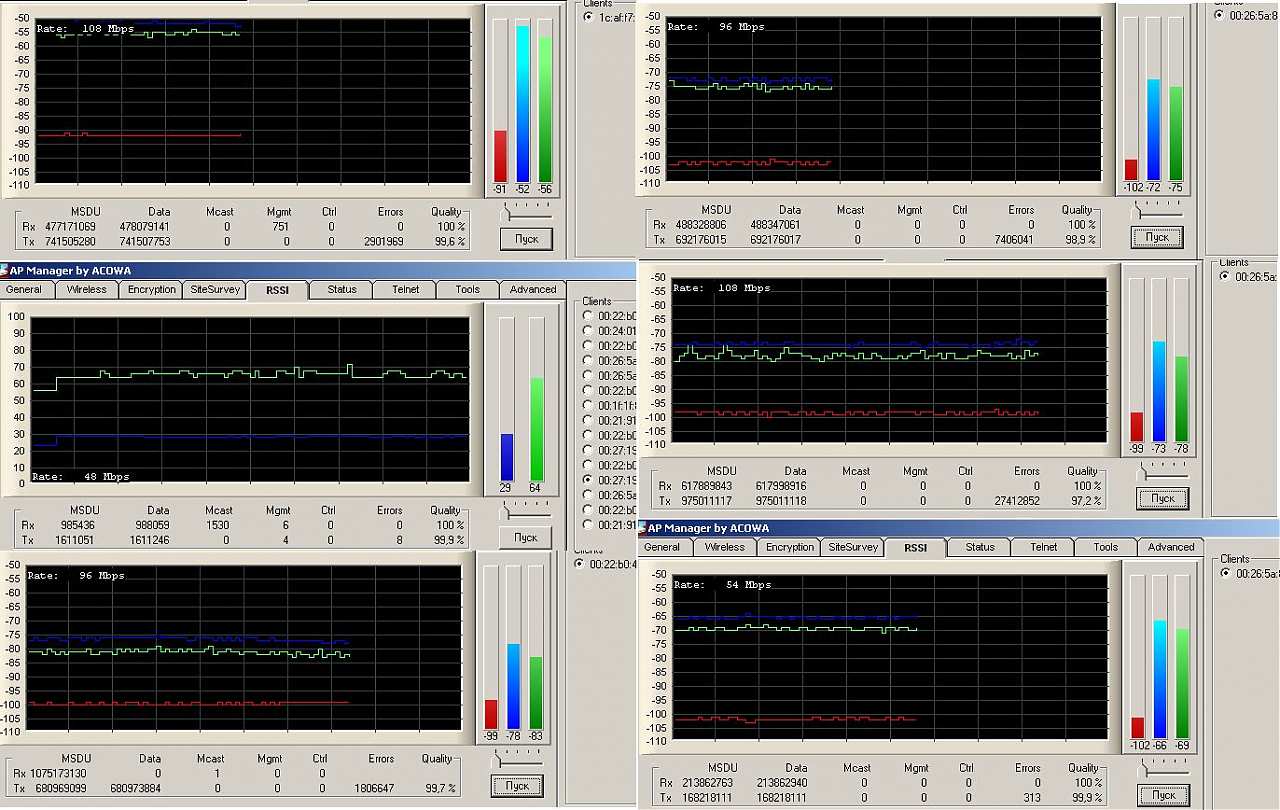Open Advanced tab in the 48 Mbps window

point(533,290)
